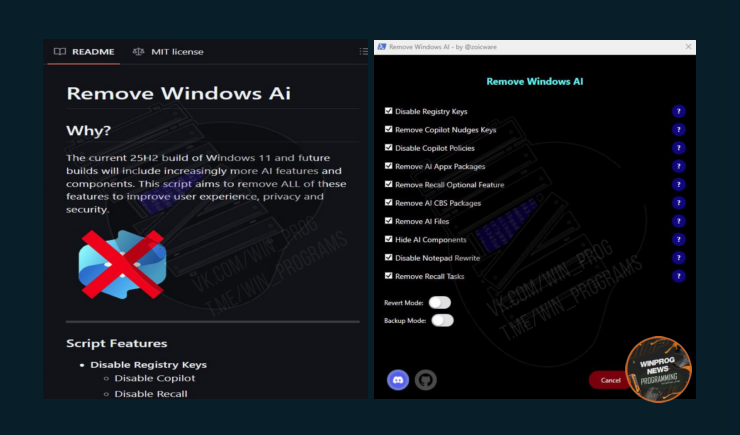740x435 pixels.
Task: Click the Script Features heading
Action: tap(117, 343)
